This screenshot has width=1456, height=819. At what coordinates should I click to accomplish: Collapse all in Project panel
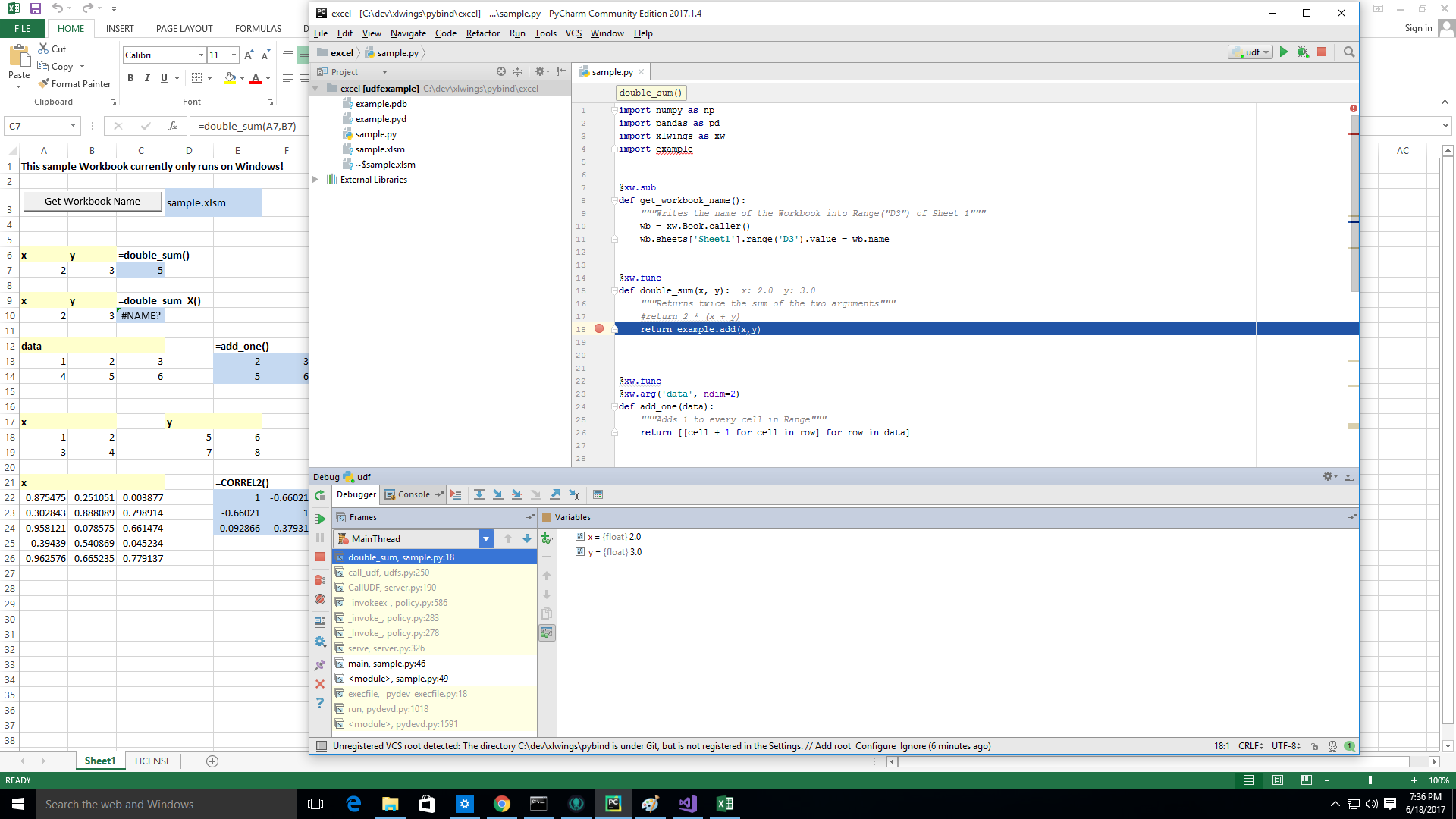518,72
